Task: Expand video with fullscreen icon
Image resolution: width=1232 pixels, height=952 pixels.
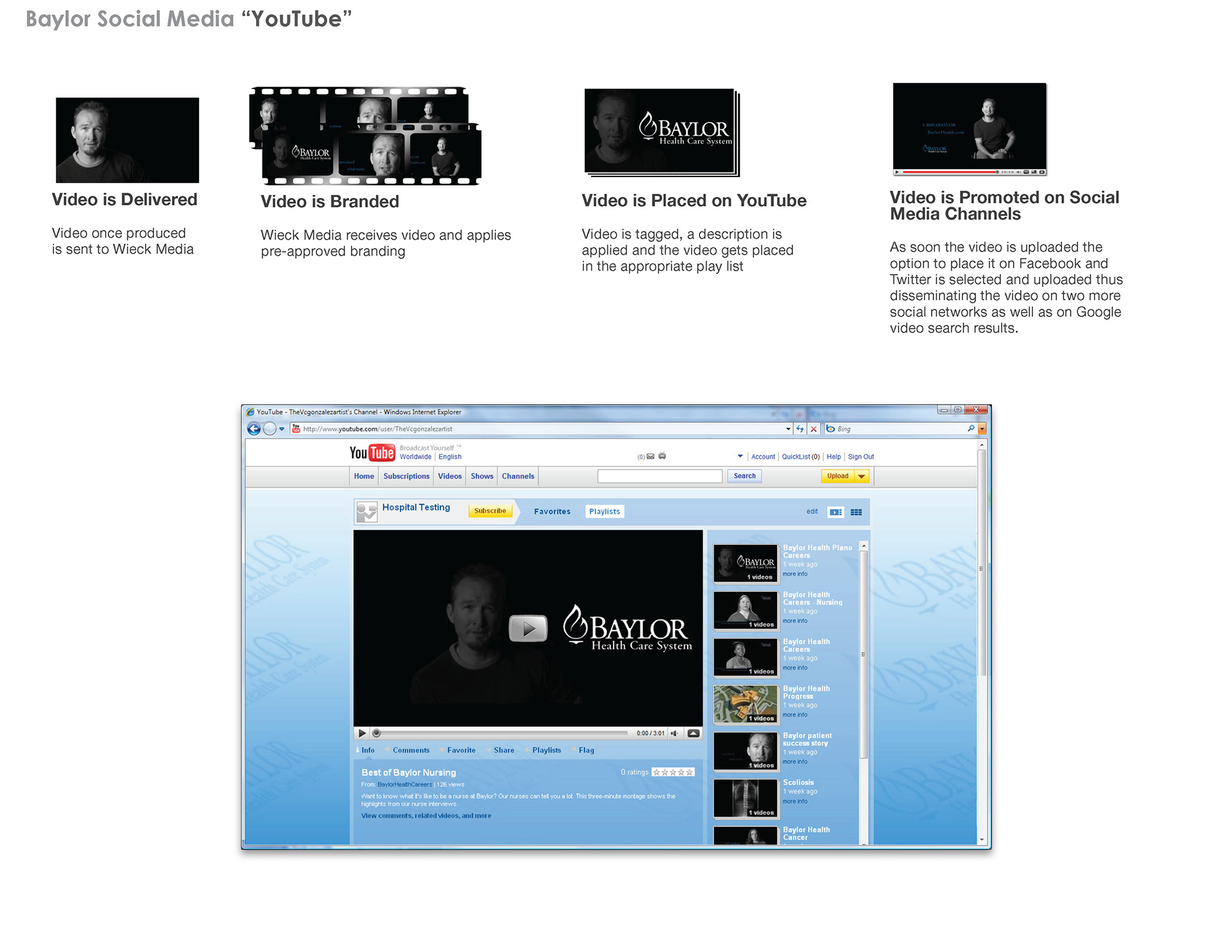Action: tap(694, 733)
